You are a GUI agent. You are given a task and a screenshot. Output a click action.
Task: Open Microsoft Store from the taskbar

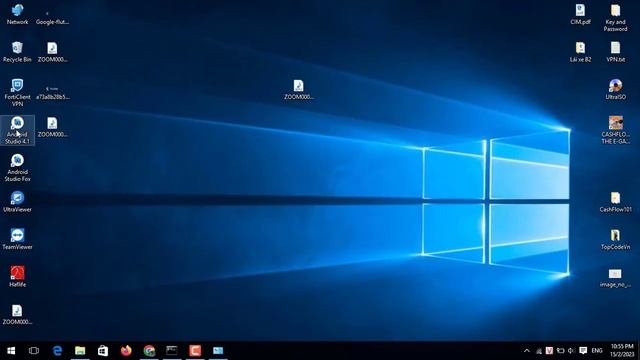[x=103, y=351]
